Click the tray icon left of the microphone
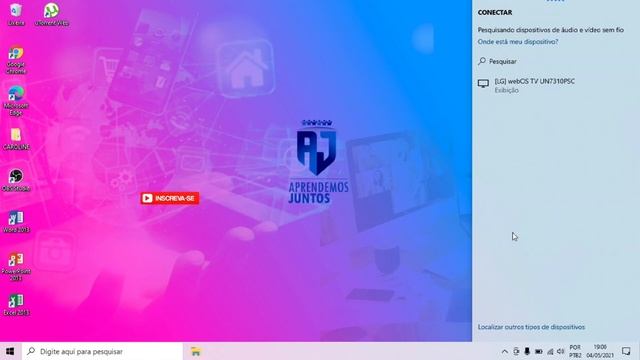The width and height of the screenshot is (640, 360). (516, 351)
